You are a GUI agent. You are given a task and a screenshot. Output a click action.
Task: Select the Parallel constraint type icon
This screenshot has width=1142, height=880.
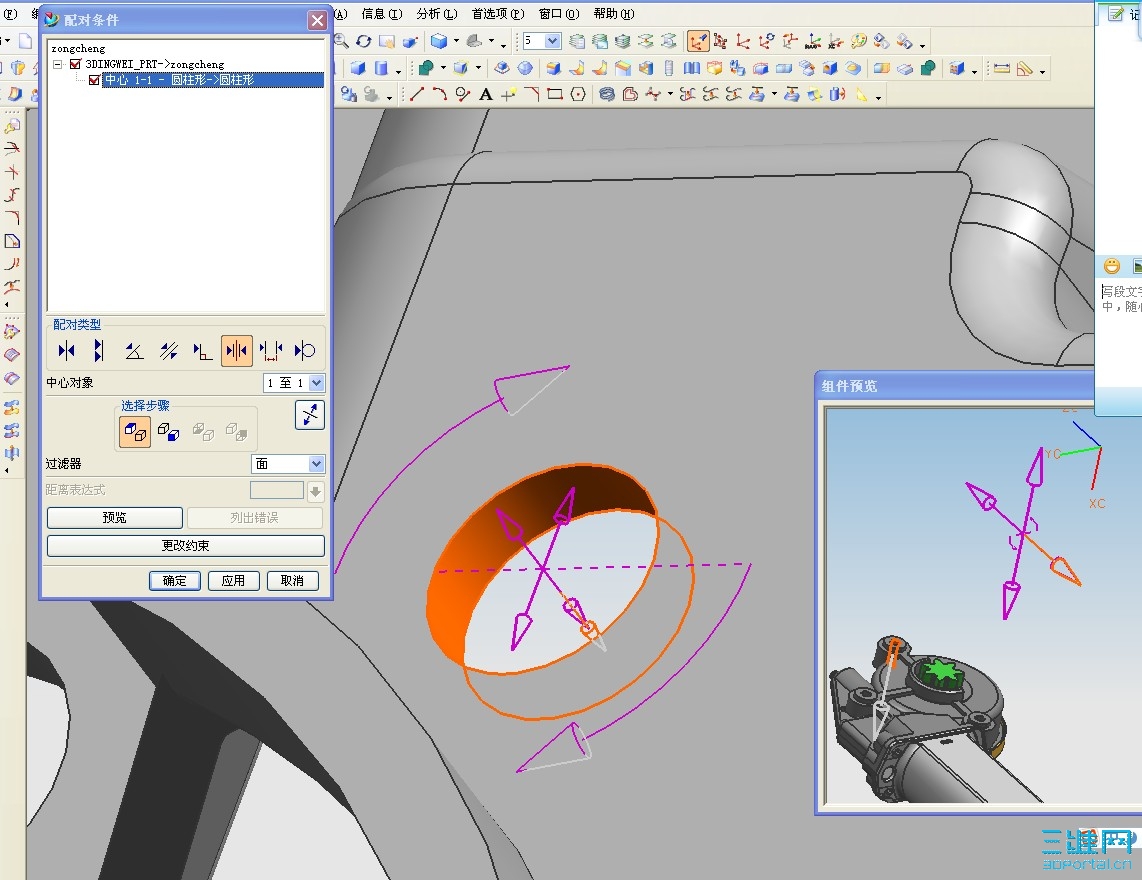(x=169, y=351)
